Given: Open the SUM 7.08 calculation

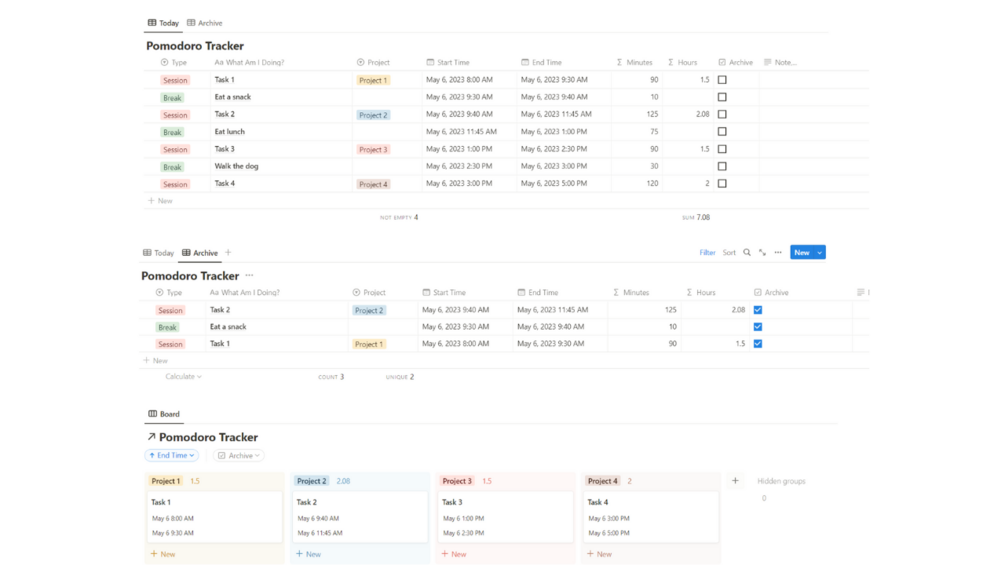Looking at the screenshot, I should (x=696, y=217).
